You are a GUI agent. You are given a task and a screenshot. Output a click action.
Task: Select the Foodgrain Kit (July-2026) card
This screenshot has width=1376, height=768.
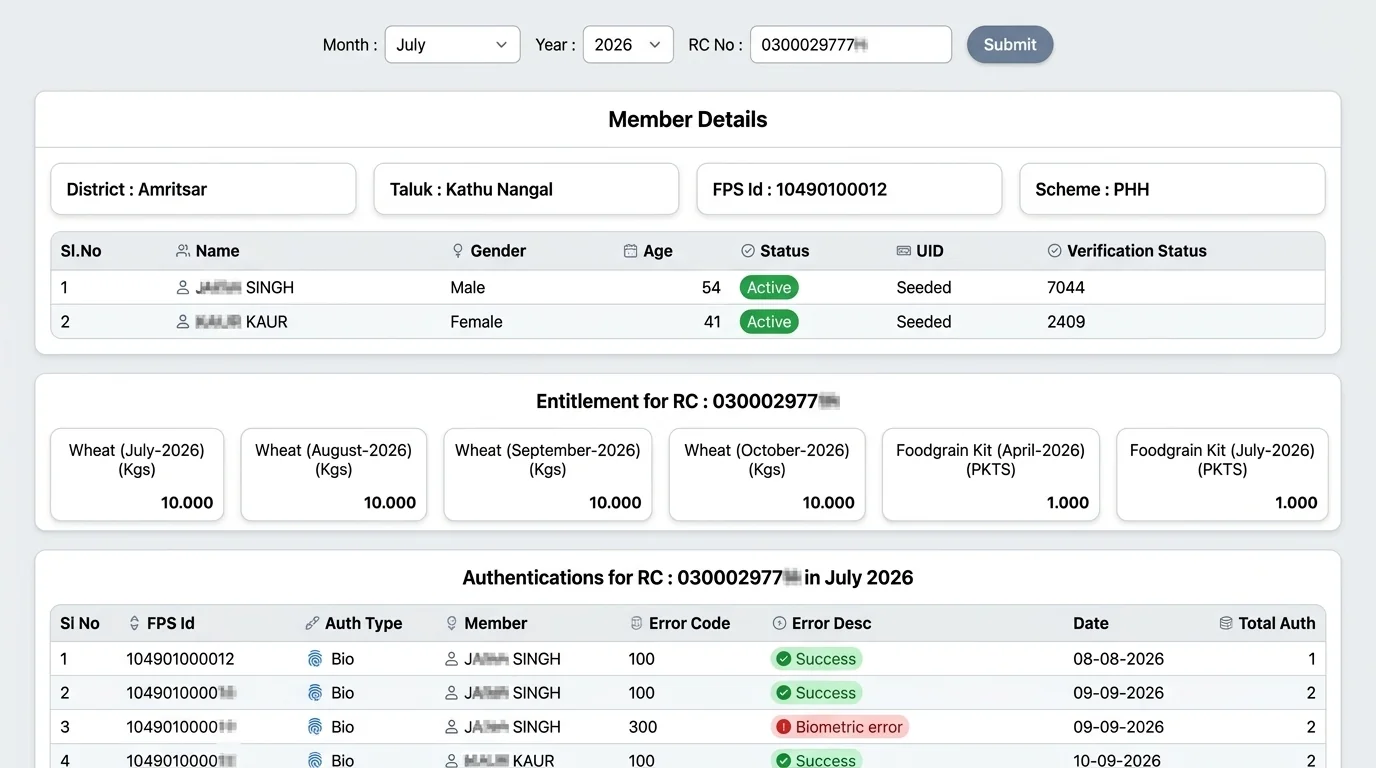pyautogui.click(x=1222, y=475)
